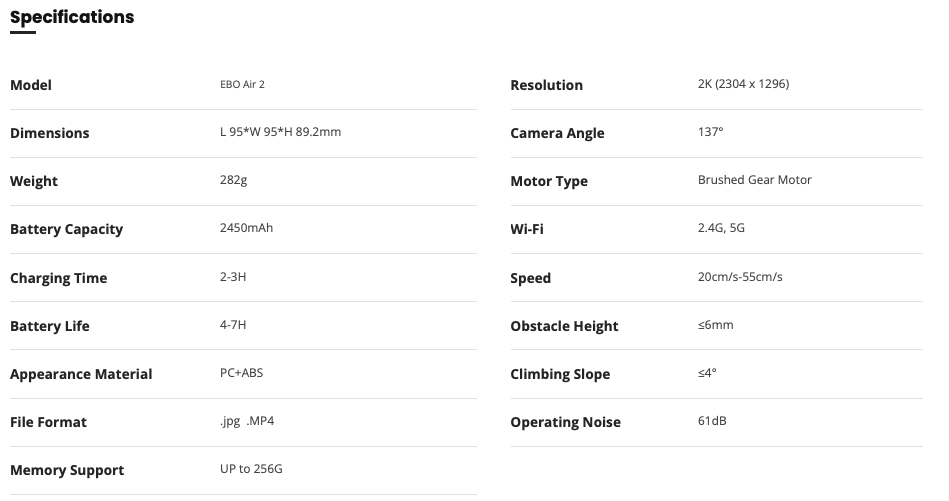This screenshot has height=501, width=949.
Task: Select the Model label
Action: pyautogui.click(x=31, y=85)
